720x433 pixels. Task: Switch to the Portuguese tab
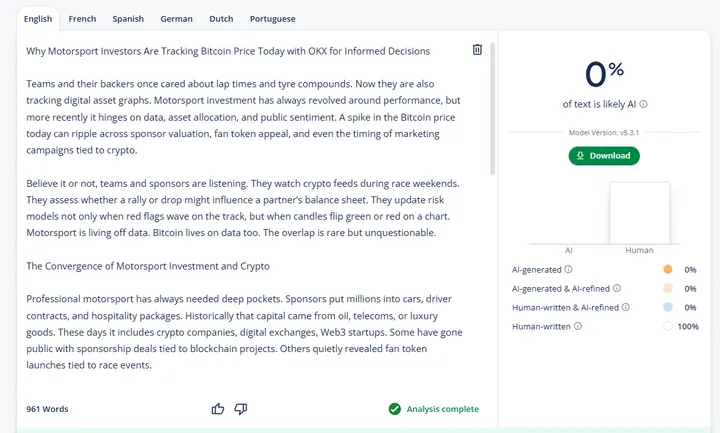(x=273, y=19)
